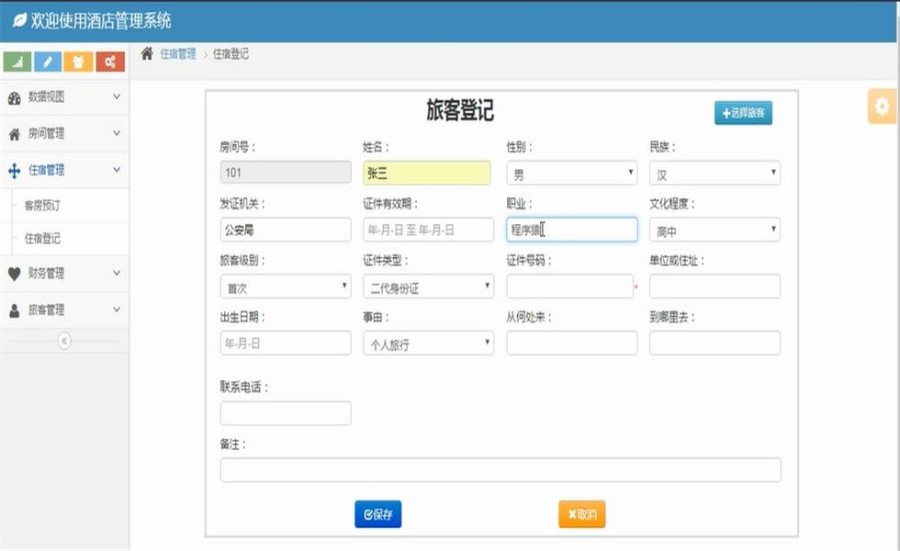This screenshot has width=900, height=551.
Task: Open the 文化程度 dropdown
Action: [715, 230]
